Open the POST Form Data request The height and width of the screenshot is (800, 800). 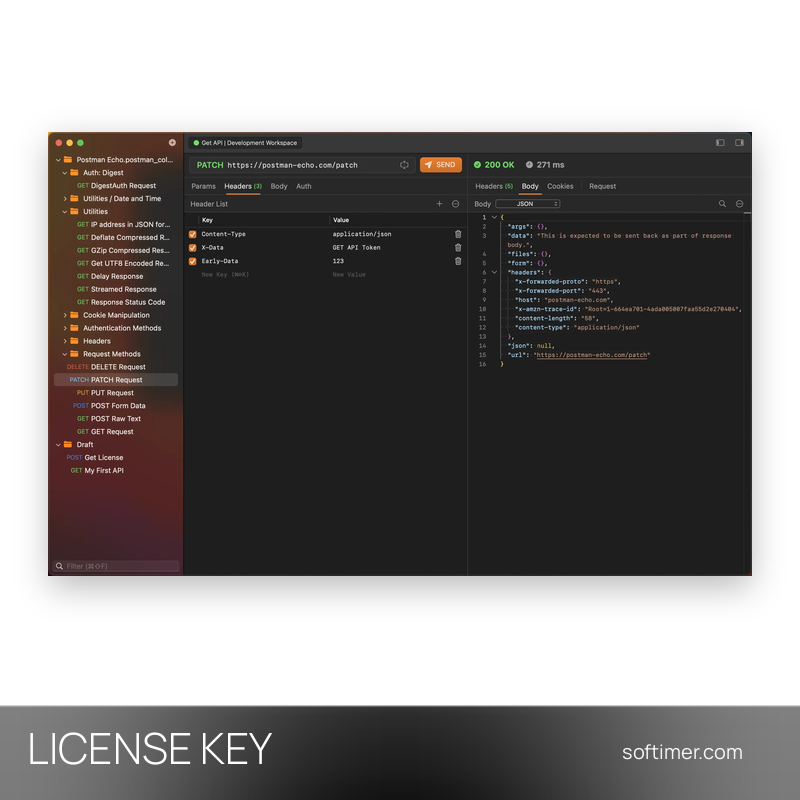tap(109, 406)
